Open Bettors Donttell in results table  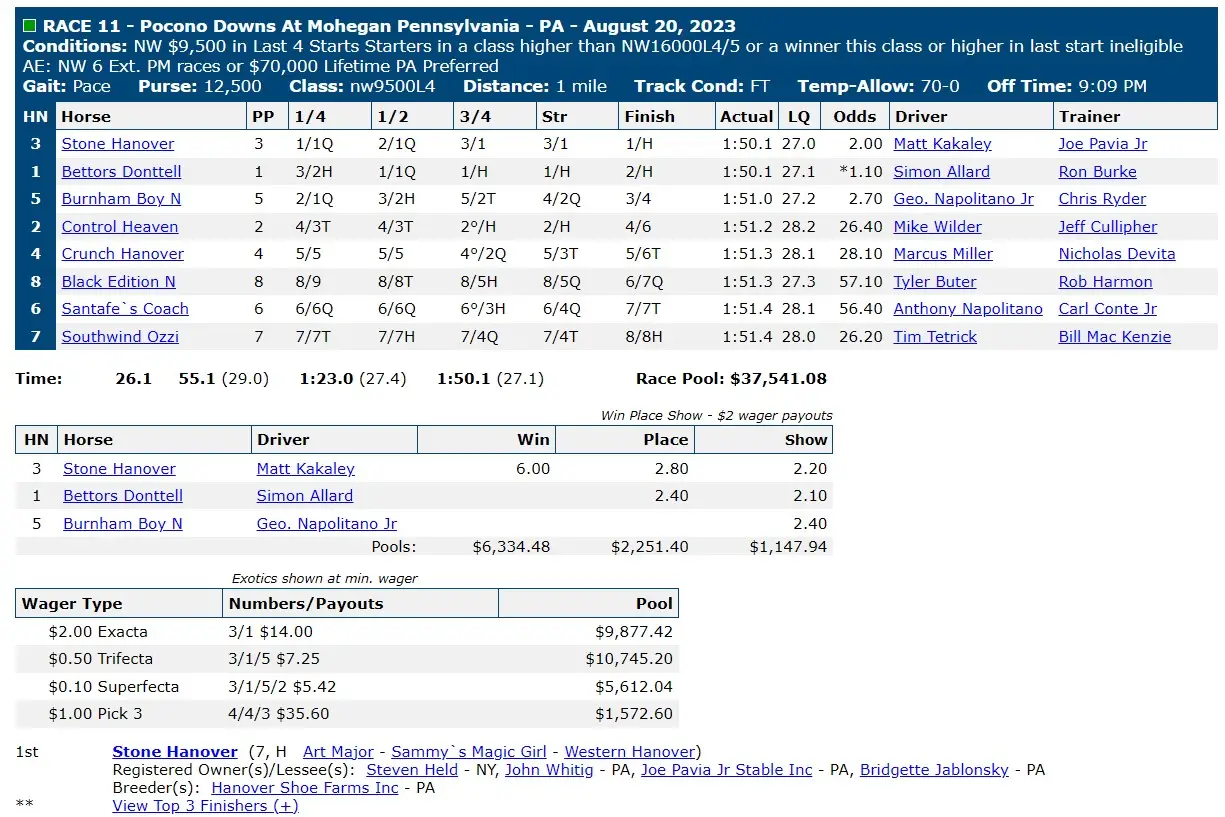click(122, 172)
